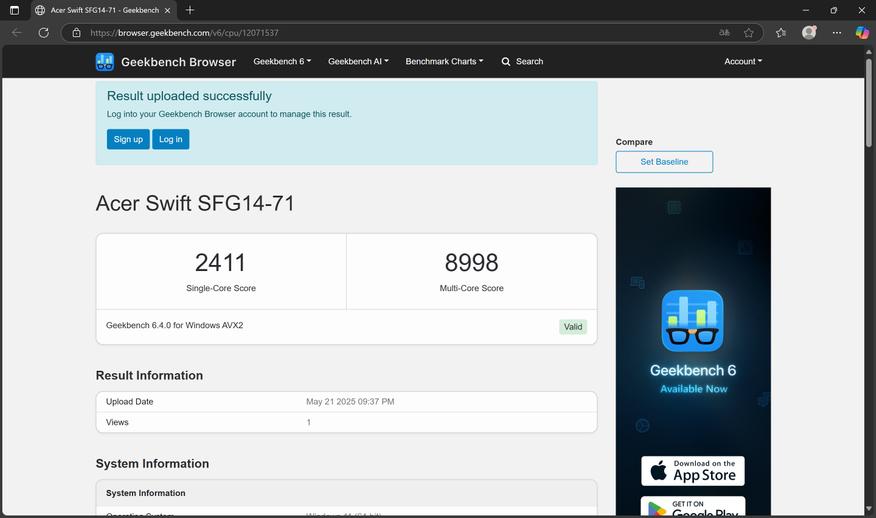The height and width of the screenshot is (518, 876).
Task: Open Get it on Google Play badge
Action: (x=693, y=506)
